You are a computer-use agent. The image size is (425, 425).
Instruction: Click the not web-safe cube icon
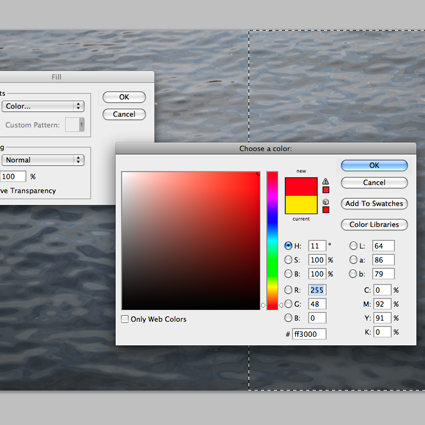coord(326,202)
